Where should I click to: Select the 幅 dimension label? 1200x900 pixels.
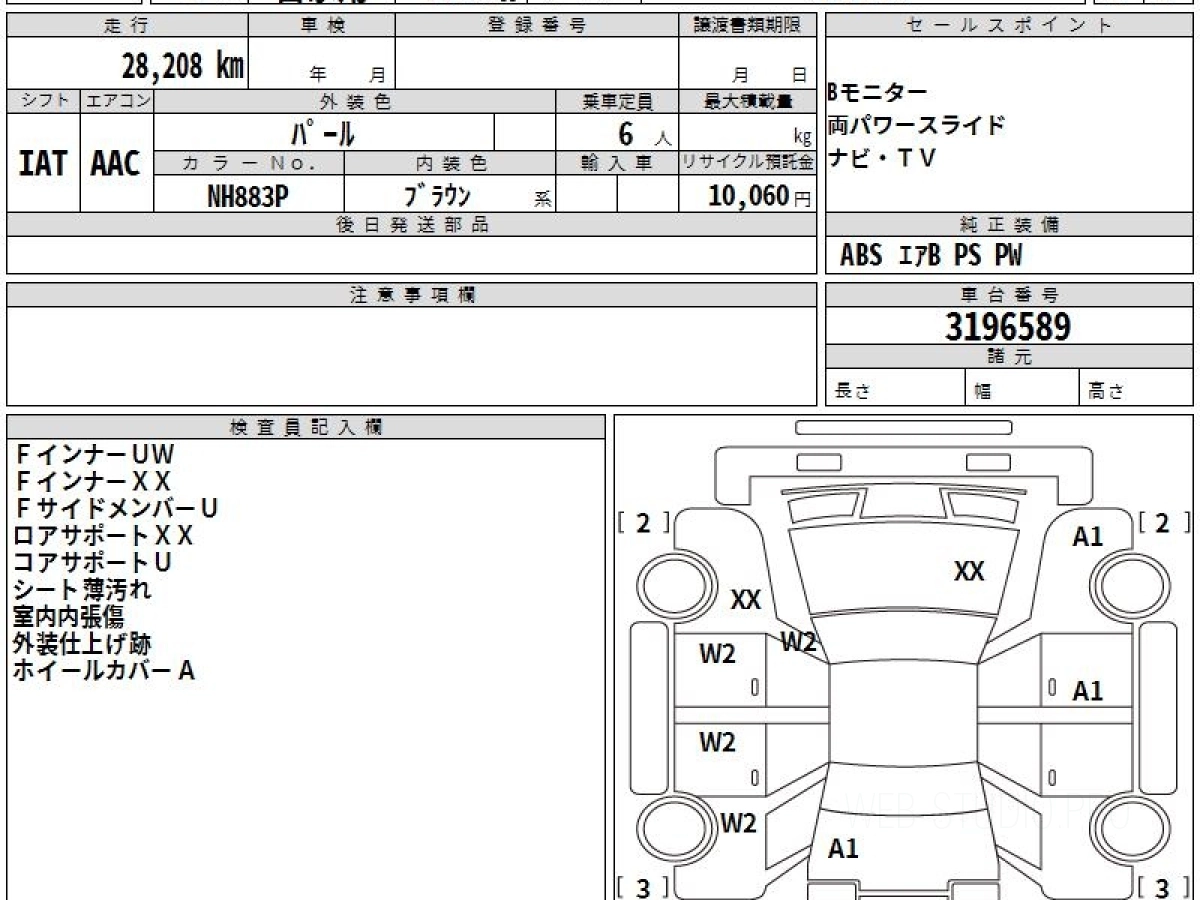(x=984, y=392)
